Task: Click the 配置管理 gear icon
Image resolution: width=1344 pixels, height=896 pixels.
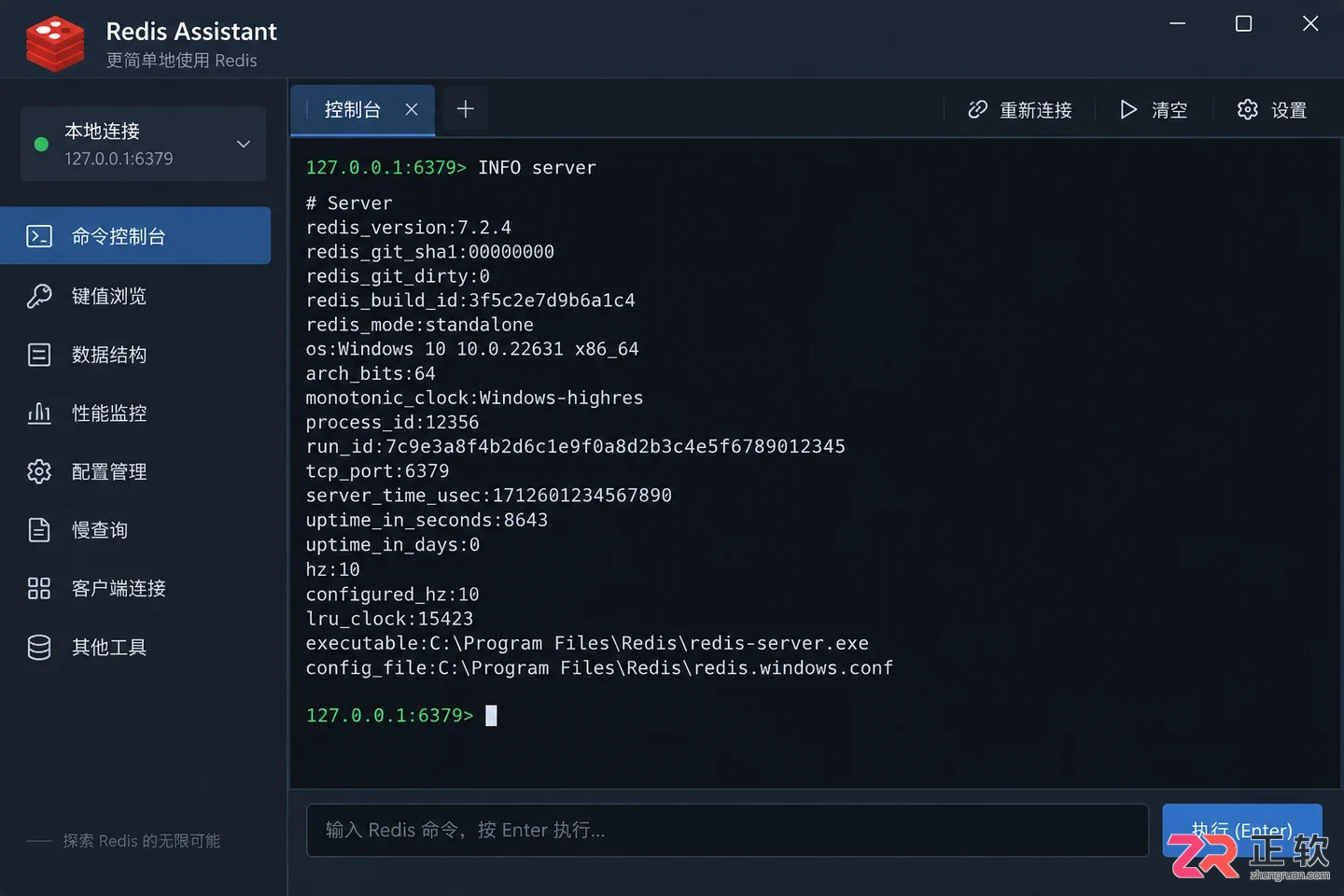Action: [39, 471]
